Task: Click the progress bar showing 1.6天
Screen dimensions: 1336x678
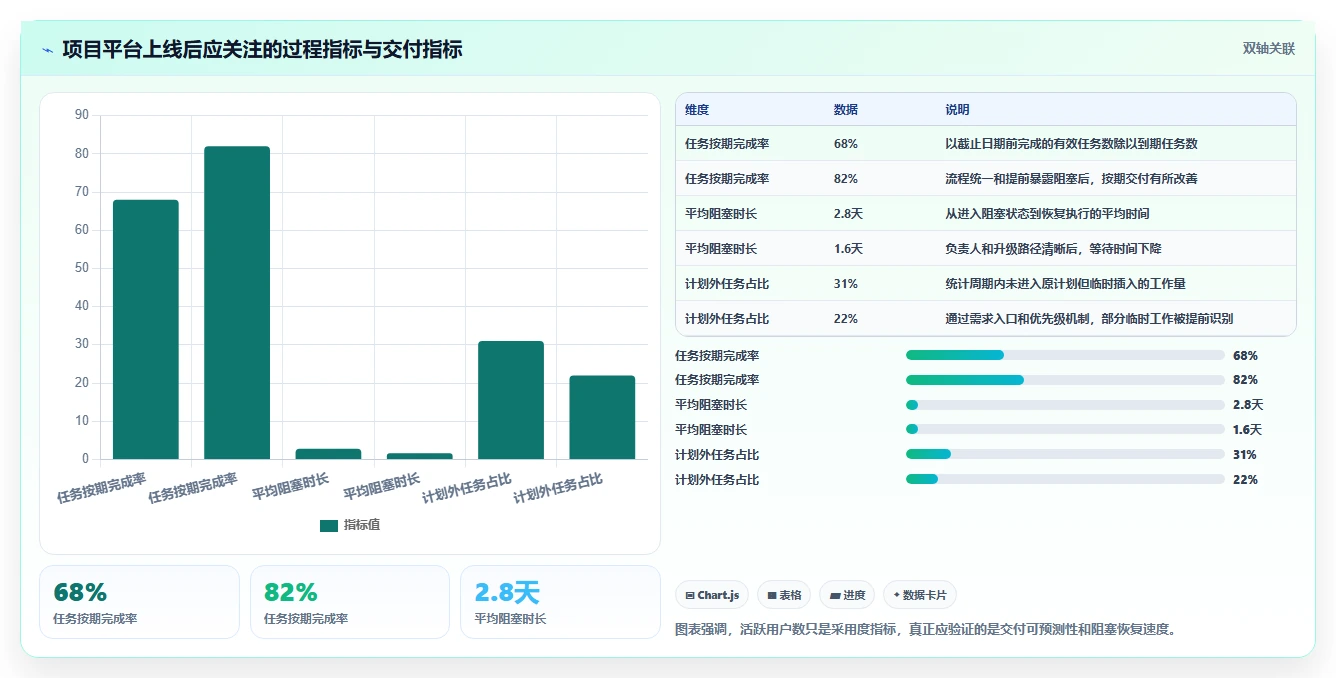Action: (1065, 430)
